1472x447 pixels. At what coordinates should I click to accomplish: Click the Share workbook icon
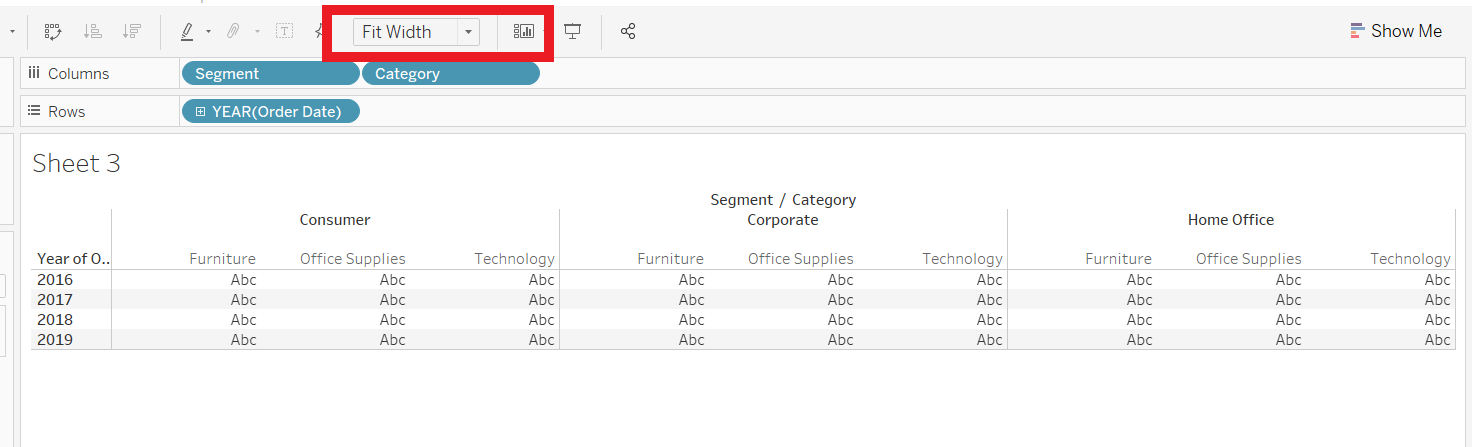point(628,31)
